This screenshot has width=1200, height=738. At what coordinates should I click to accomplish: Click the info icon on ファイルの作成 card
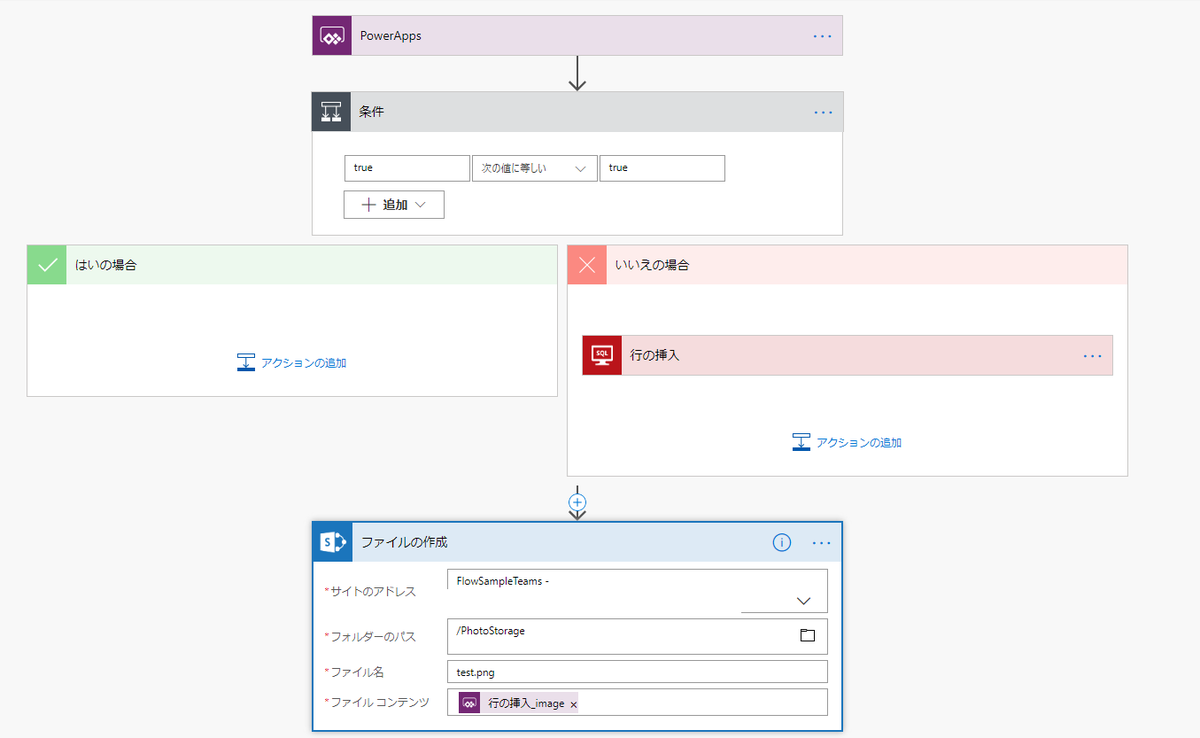[781, 542]
